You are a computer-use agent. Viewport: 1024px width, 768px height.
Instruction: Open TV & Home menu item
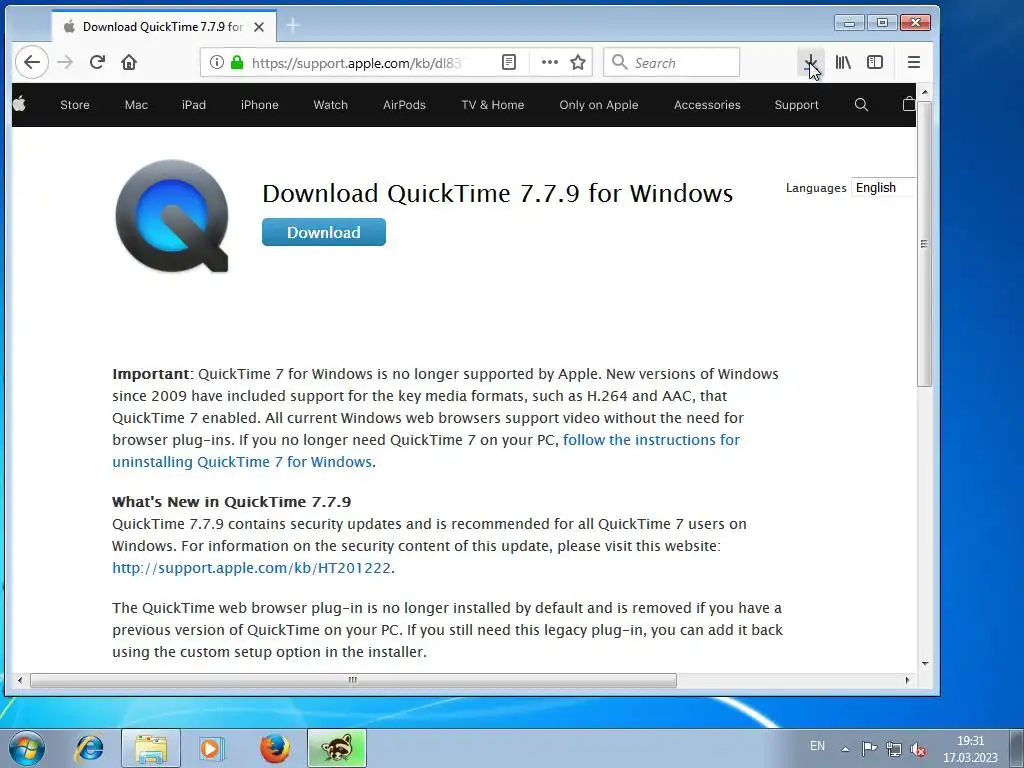pyautogui.click(x=493, y=105)
